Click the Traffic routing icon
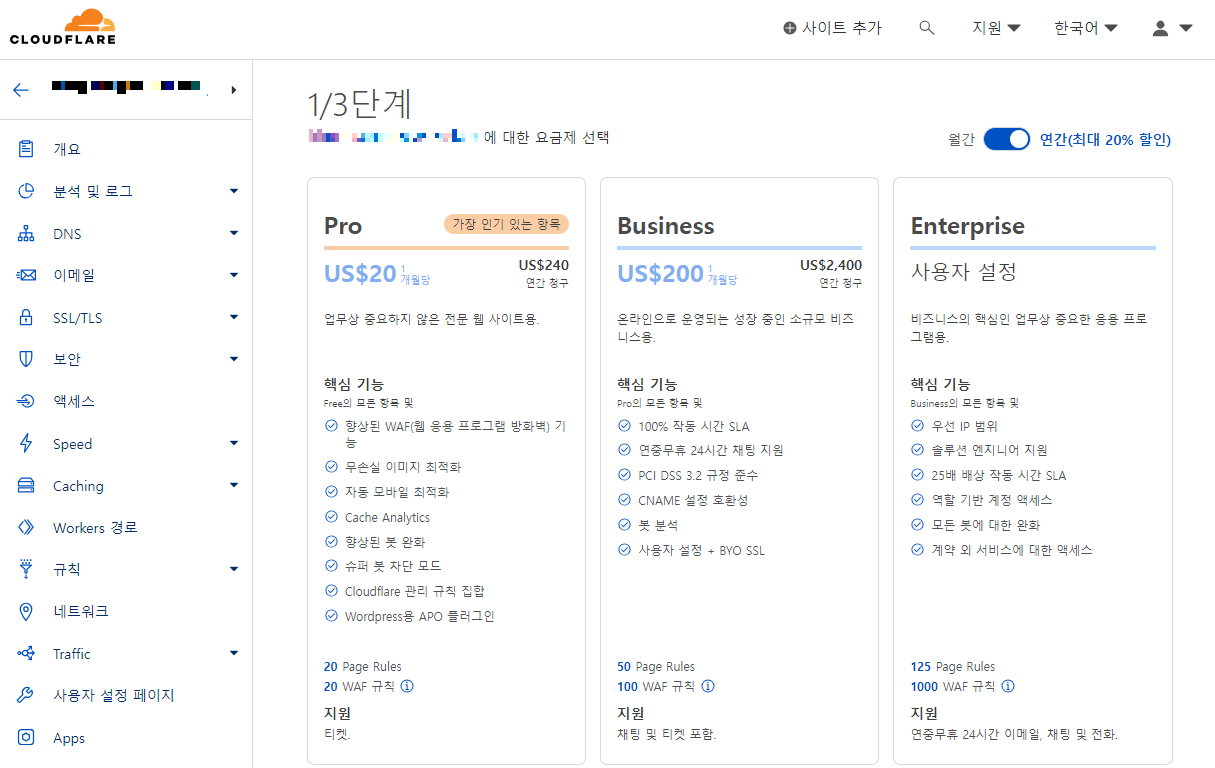 pos(27,654)
